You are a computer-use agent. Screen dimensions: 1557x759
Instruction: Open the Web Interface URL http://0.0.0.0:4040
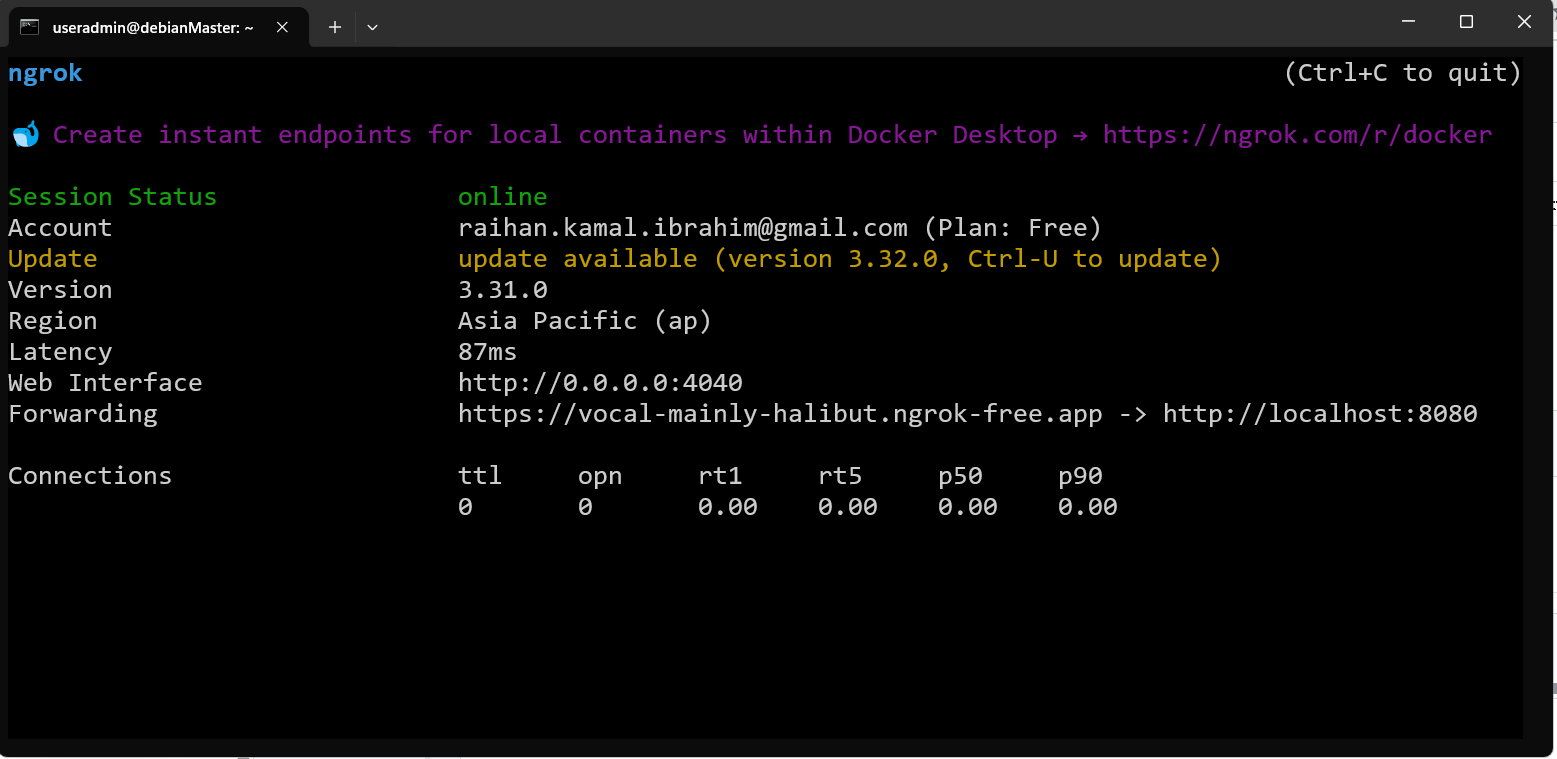click(600, 383)
